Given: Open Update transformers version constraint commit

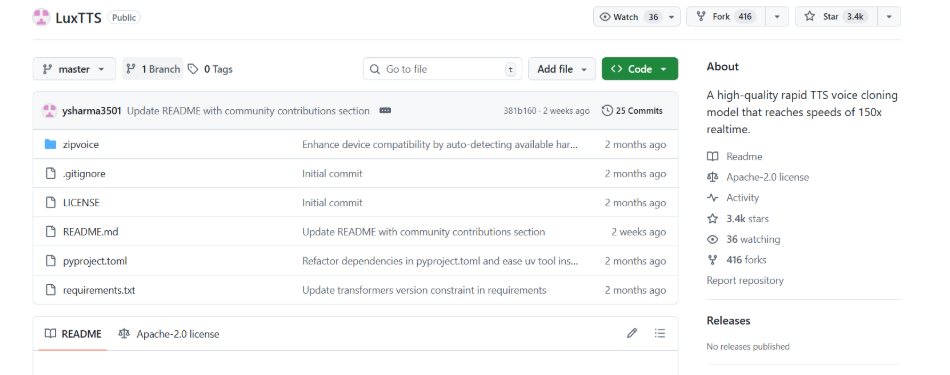Looking at the screenshot, I should tap(424, 290).
